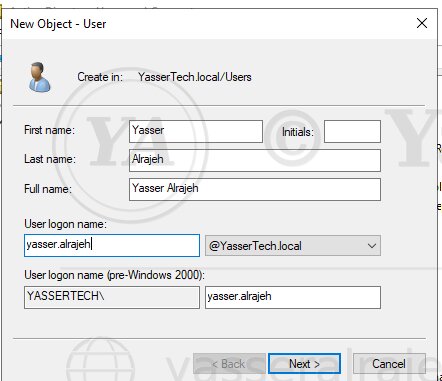Click the Initials: label
This screenshot has height=381, width=442.
point(298,132)
